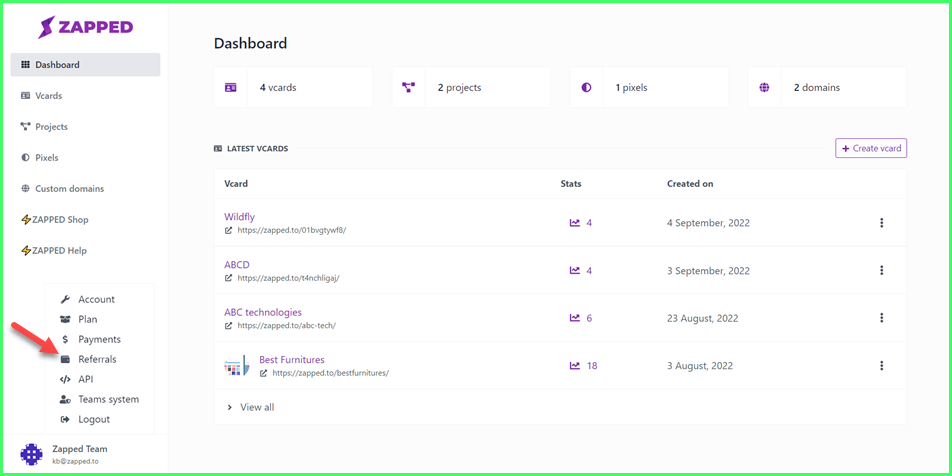
Task: View ABC technologies stats showing 6
Action: click(580, 318)
